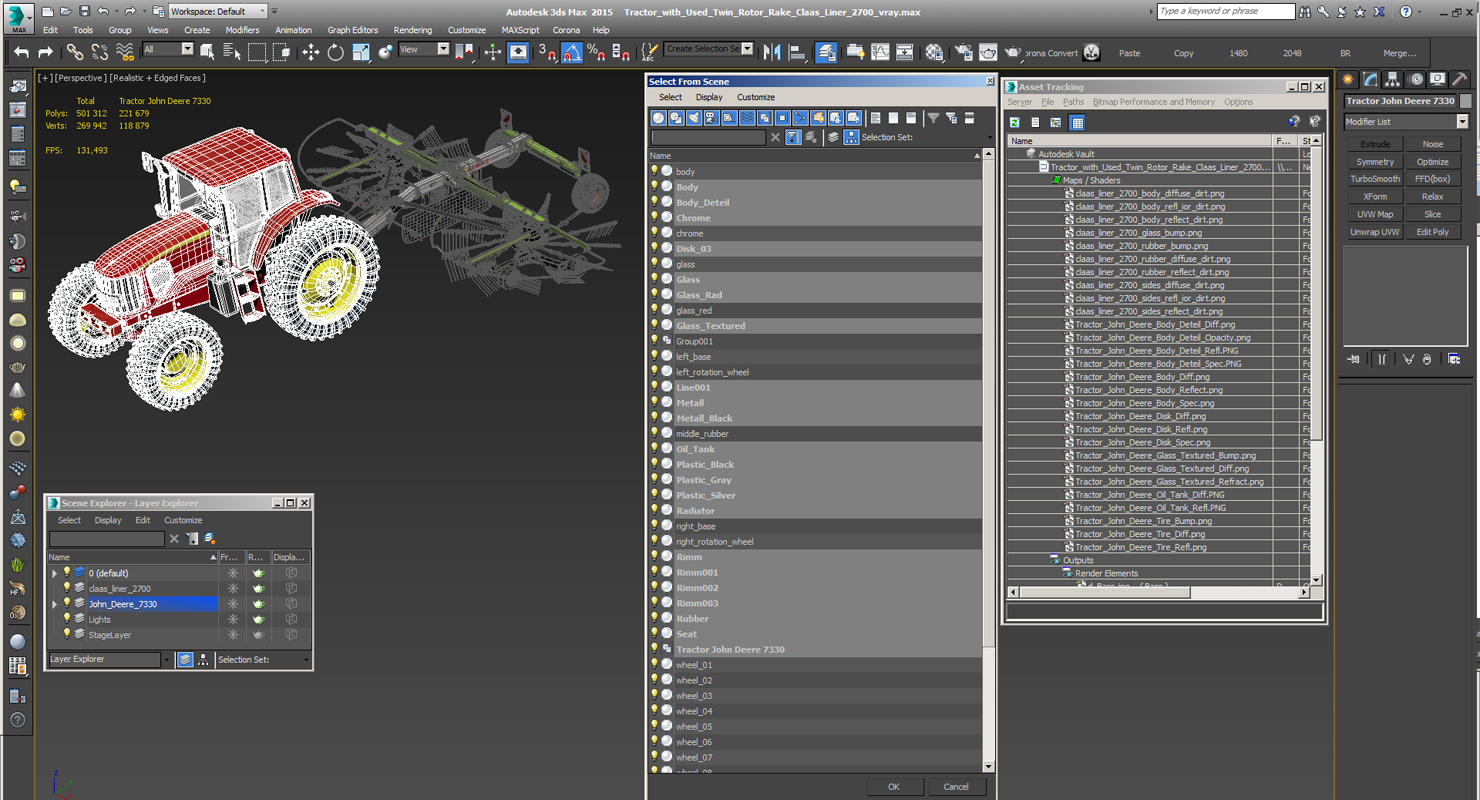
Task: Save the file from quick access toolbar
Action: tap(84, 11)
